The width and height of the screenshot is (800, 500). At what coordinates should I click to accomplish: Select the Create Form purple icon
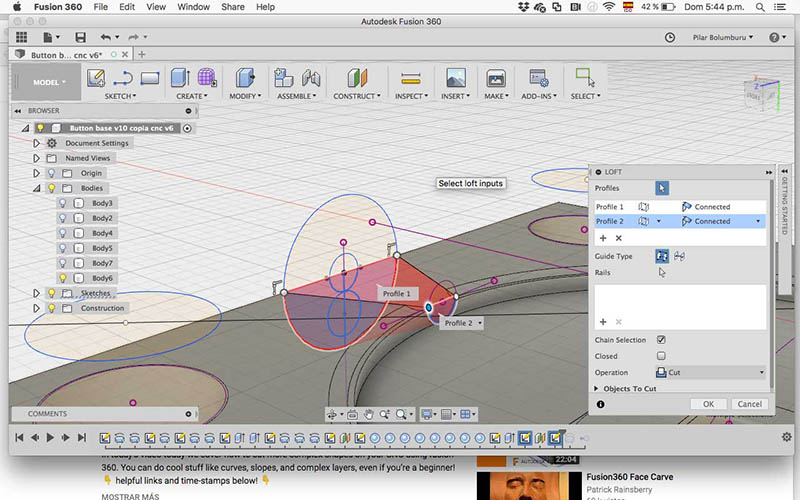207,78
